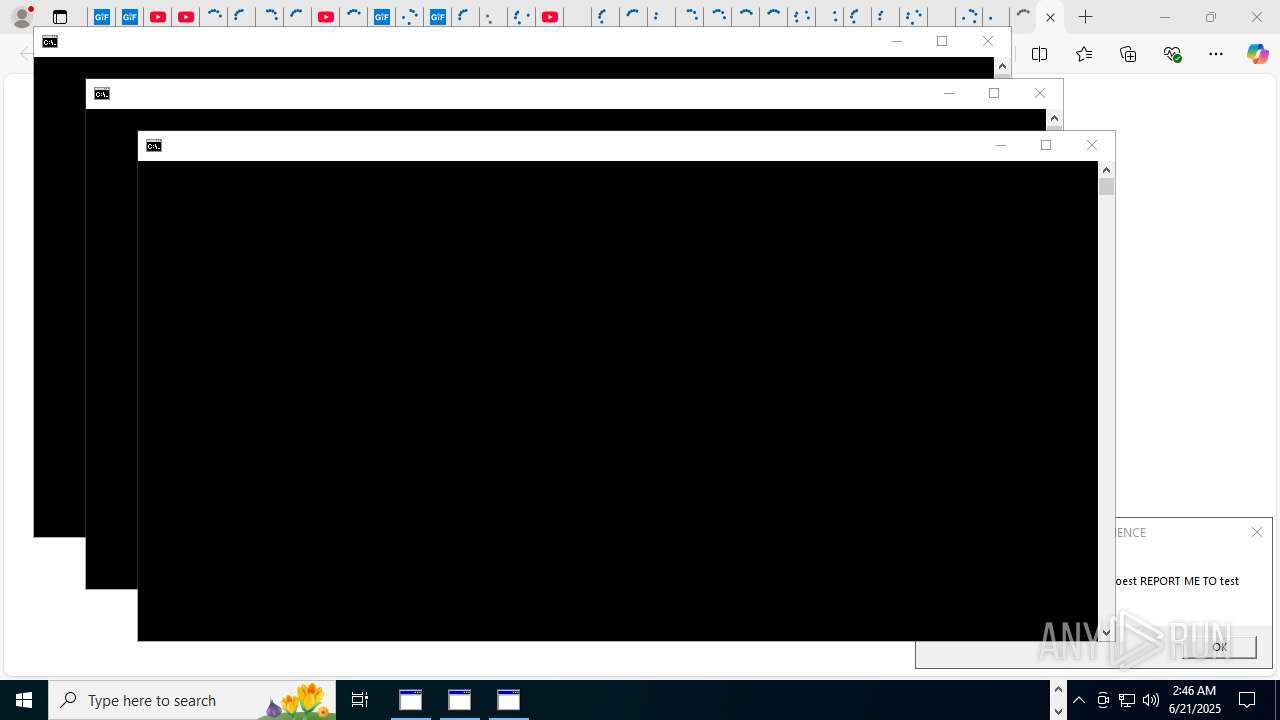Close the Edge browser window

[x=1257, y=17]
